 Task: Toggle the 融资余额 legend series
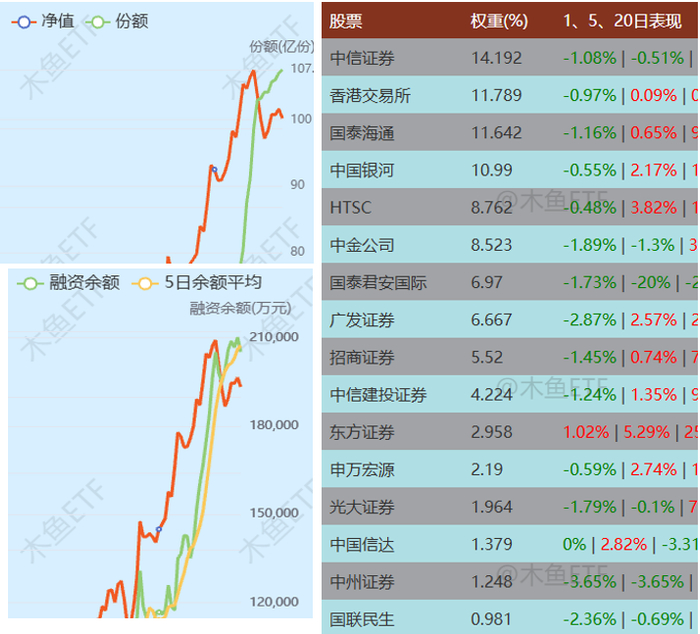tap(68, 282)
